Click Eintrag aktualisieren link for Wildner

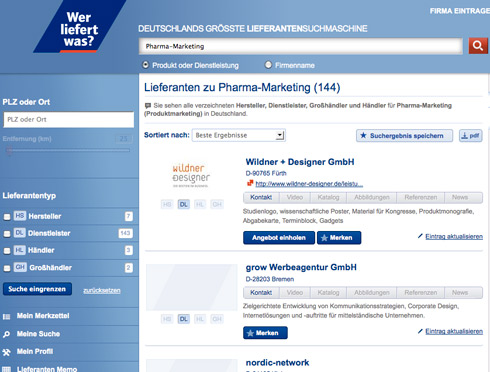pos(454,236)
